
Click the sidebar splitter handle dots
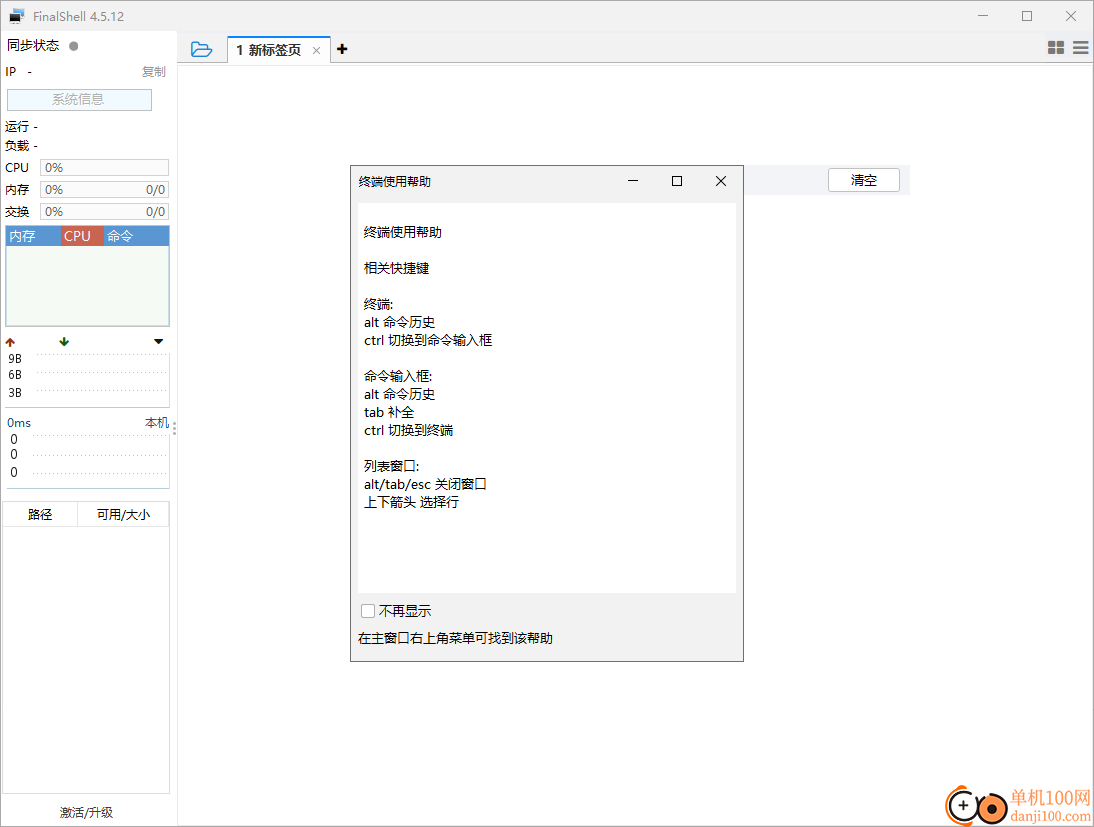(174, 428)
